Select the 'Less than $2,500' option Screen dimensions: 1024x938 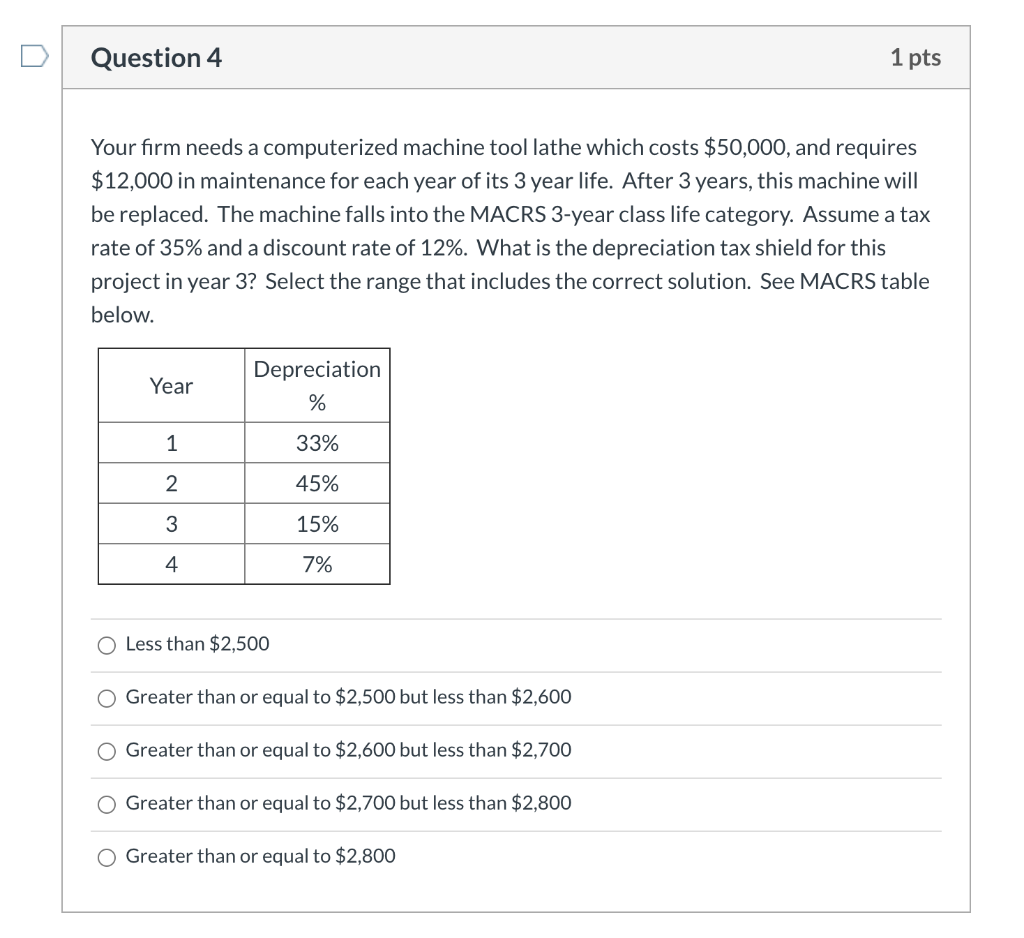click(107, 645)
